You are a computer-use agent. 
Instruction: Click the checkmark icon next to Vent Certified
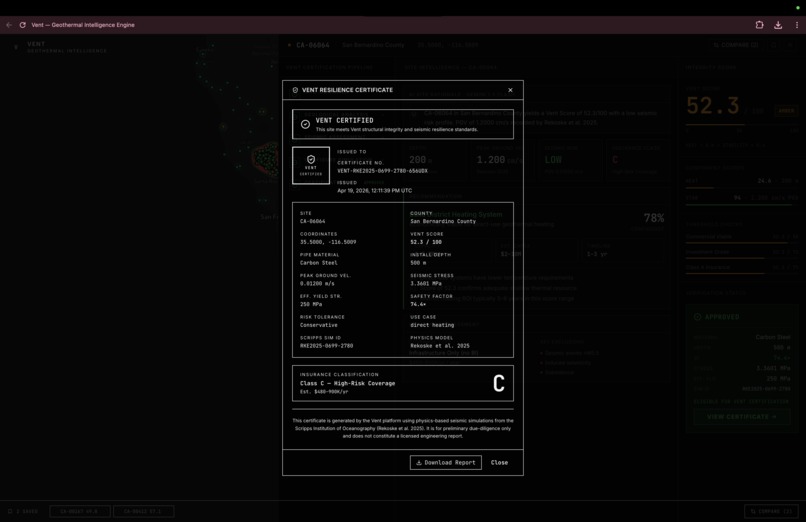click(305, 124)
